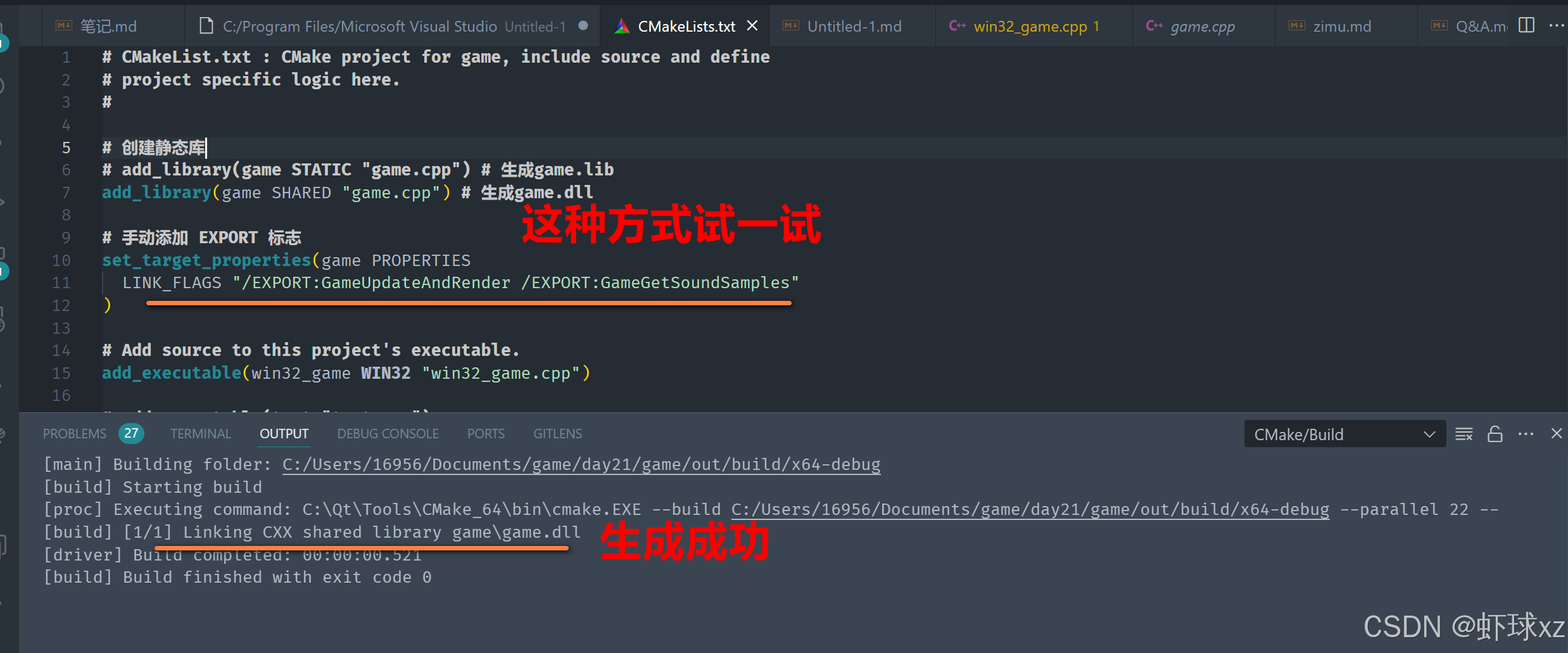Clear the output panel

pyautogui.click(x=1464, y=434)
